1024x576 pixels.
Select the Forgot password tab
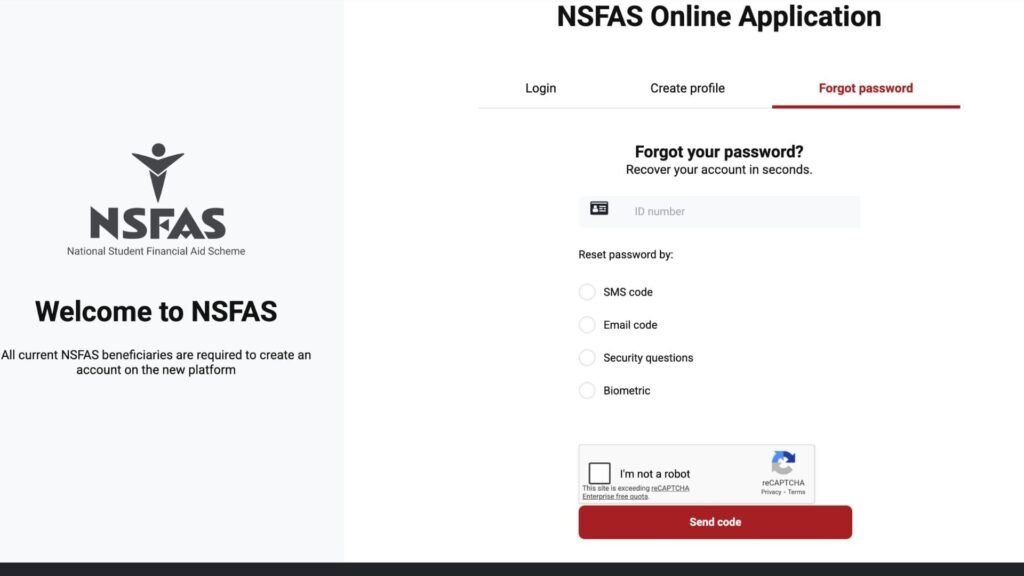pyautogui.click(x=865, y=88)
